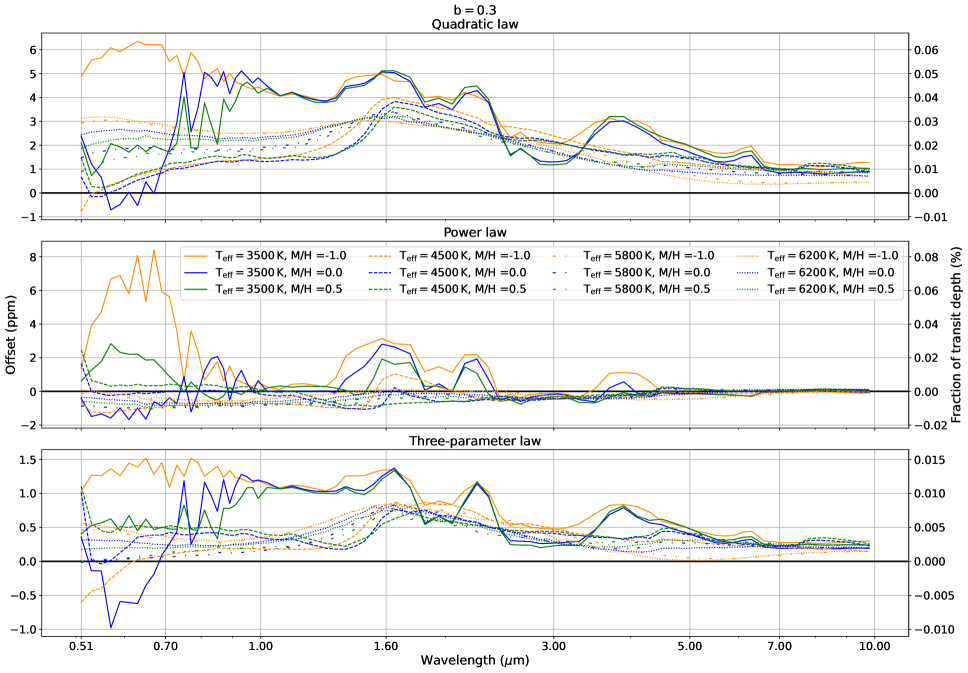Screen dimensions: 968x673
Task: Pick legend entry Teff = 5800 K, M/H = 0.5
Action: click(632, 289)
